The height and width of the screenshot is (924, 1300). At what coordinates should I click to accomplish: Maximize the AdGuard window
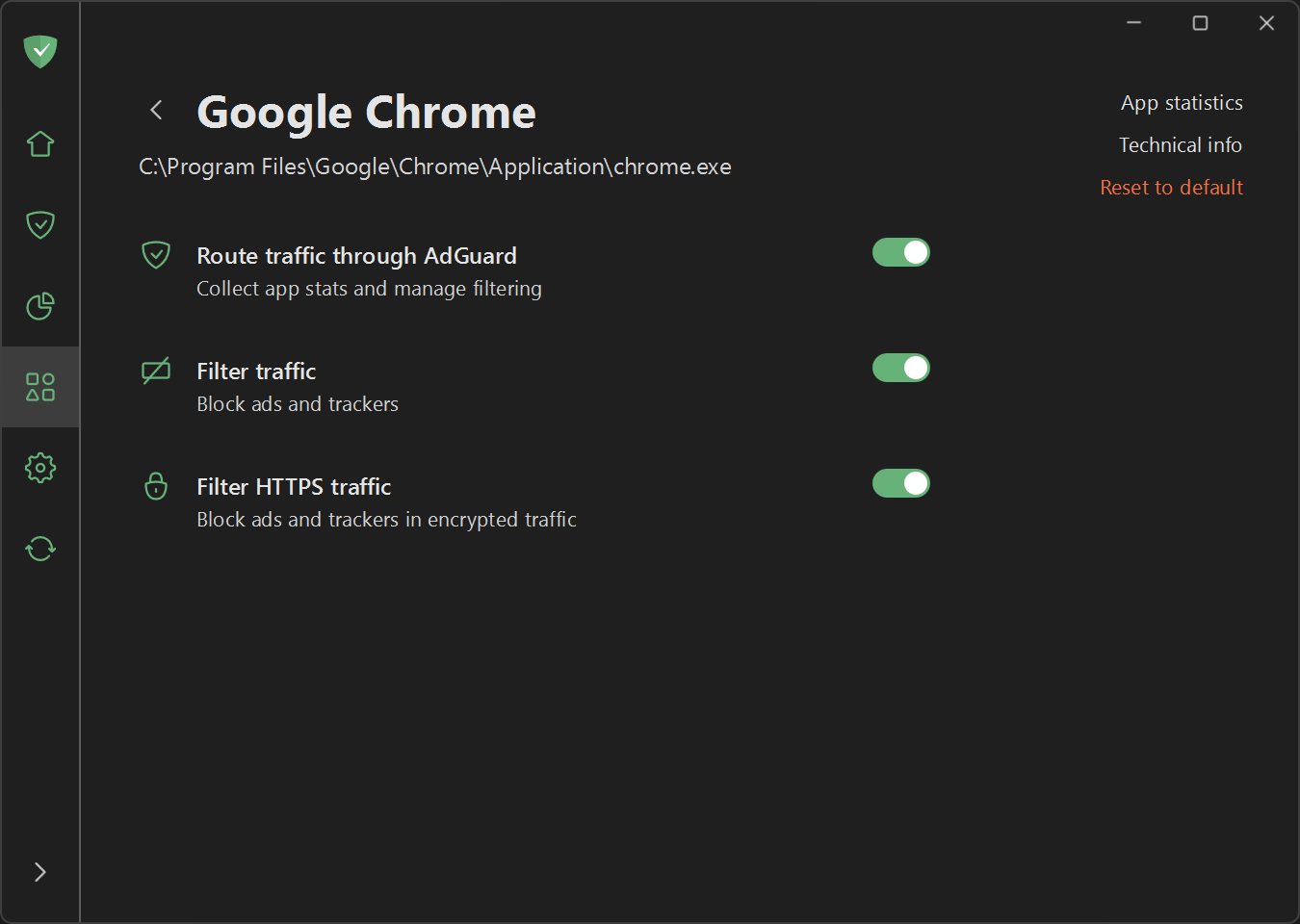[x=1200, y=23]
